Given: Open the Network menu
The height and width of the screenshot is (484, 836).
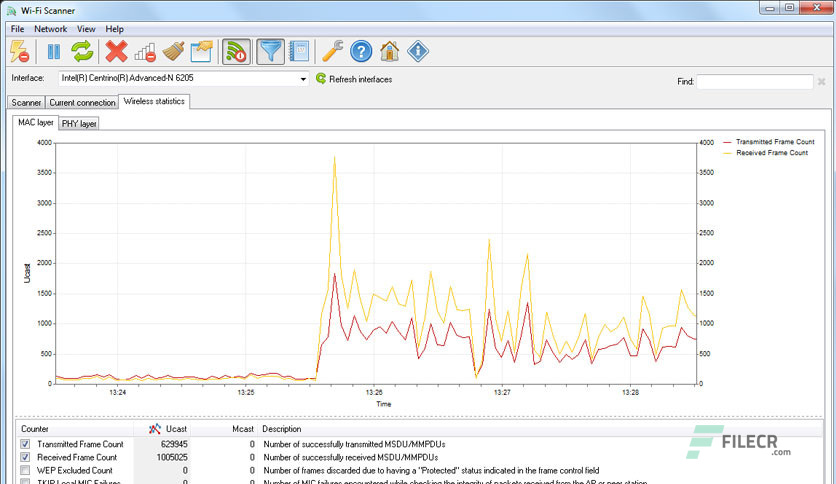Looking at the screenshot, I should click(x=51, y=29).
